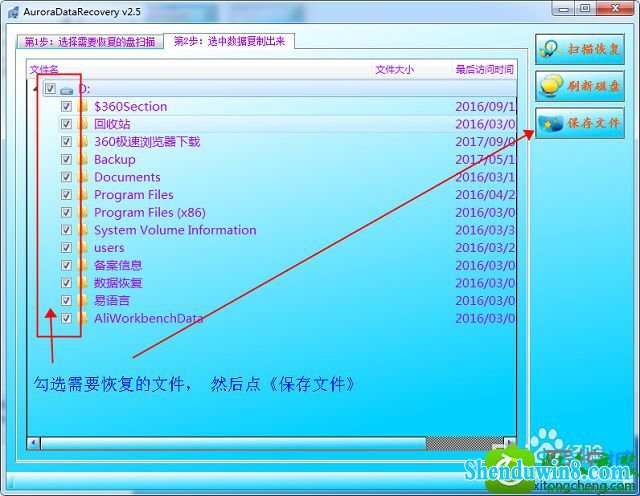
Task: Click the folder star icon on 保存文件
Action: click(x=551, y=123)
